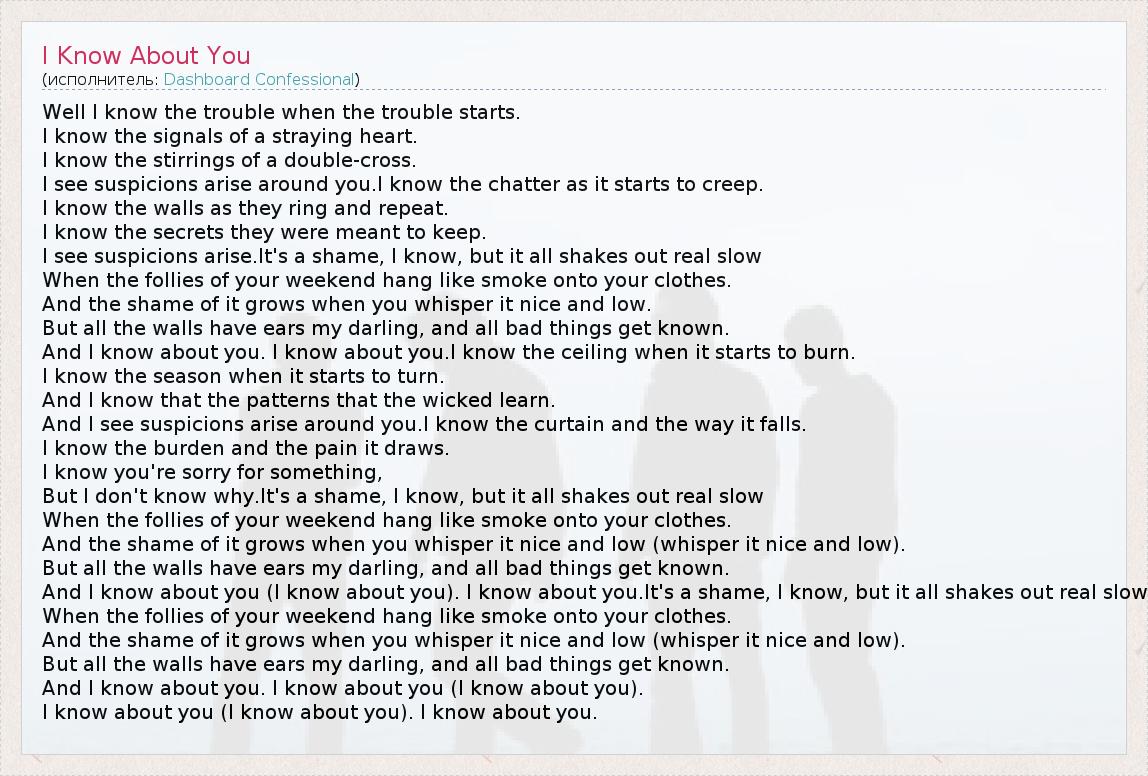1148x776 pixels.
Task: Click the line starting But I don't know why
Action: click(402, 496)
